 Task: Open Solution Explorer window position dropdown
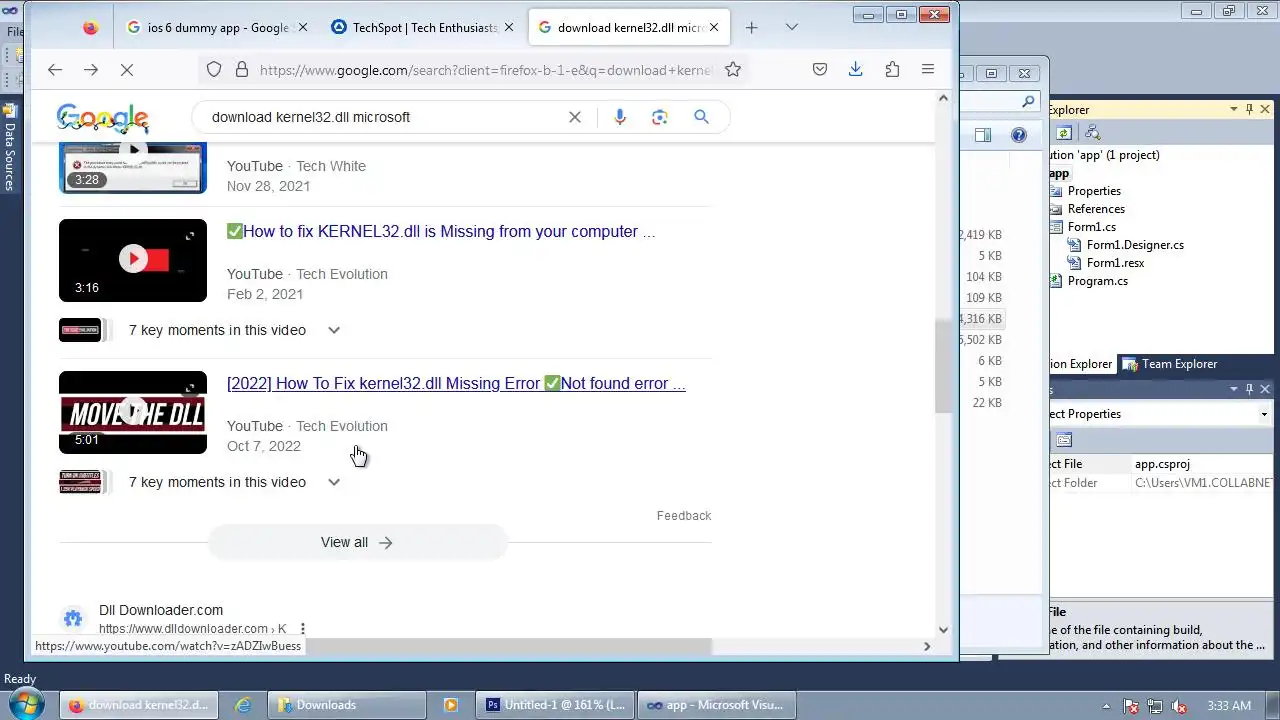click(x=1234, y=109)
